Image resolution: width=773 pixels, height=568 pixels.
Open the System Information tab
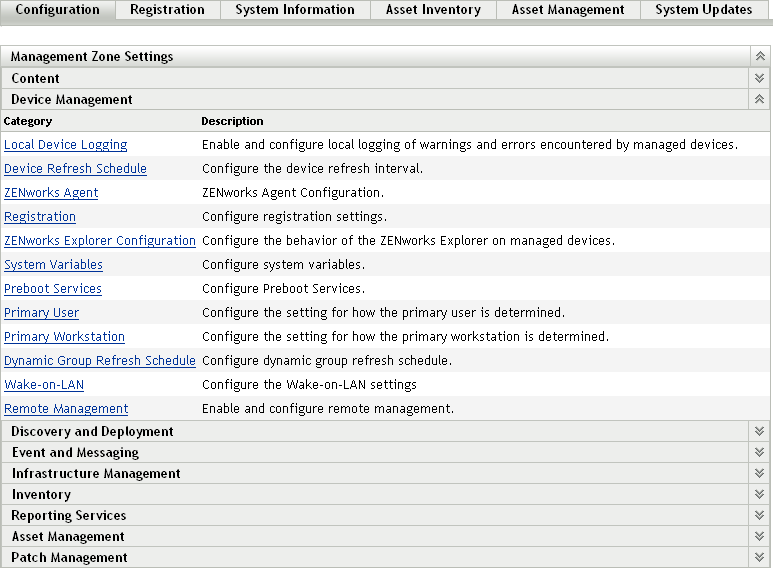295,10
